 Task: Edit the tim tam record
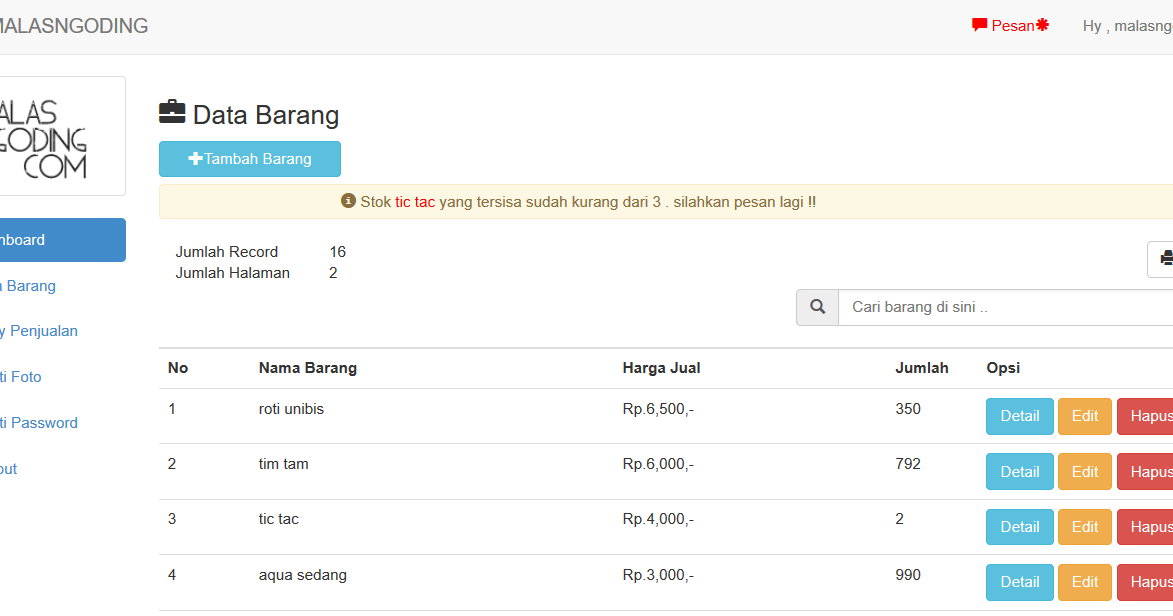(1084, 471)
